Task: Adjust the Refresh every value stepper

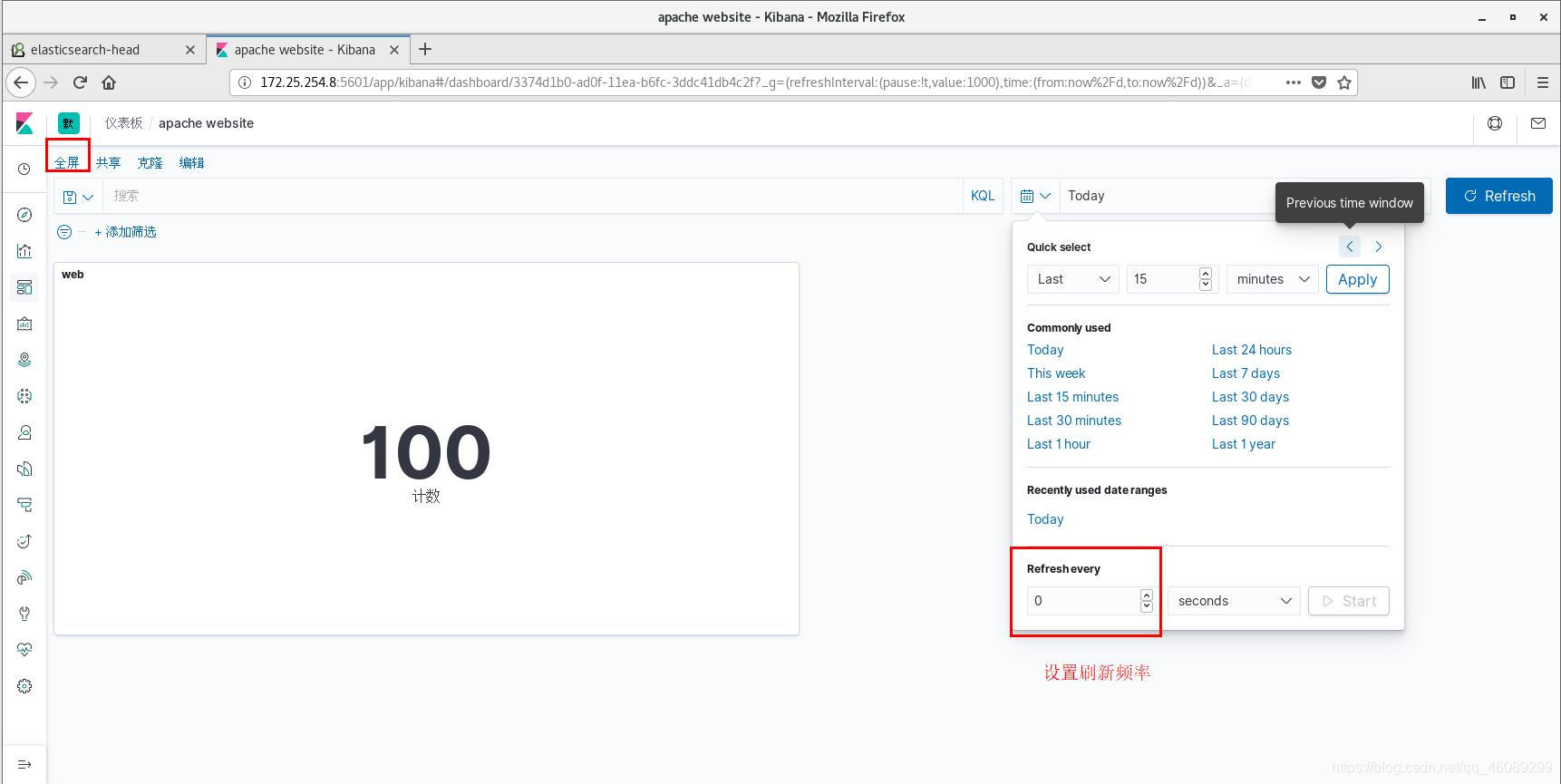Action: [x=1147, y=601]
